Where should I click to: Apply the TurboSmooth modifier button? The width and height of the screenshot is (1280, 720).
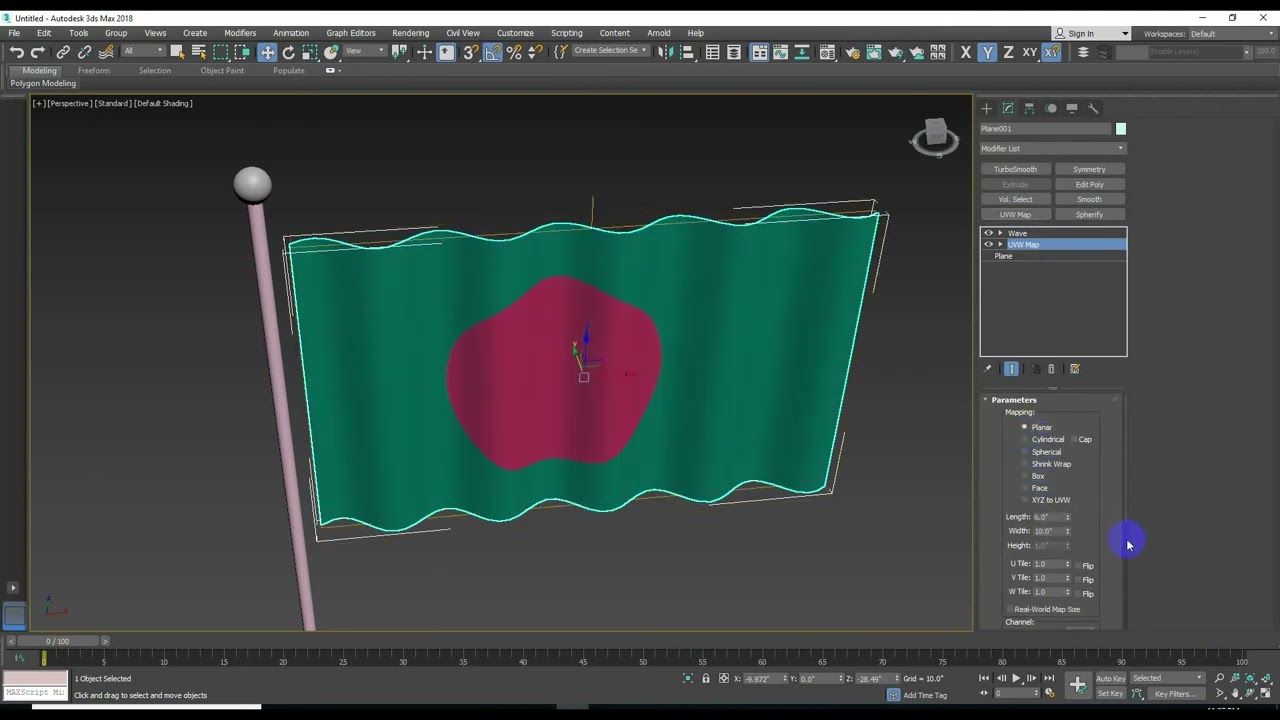tap(1015, 169)
